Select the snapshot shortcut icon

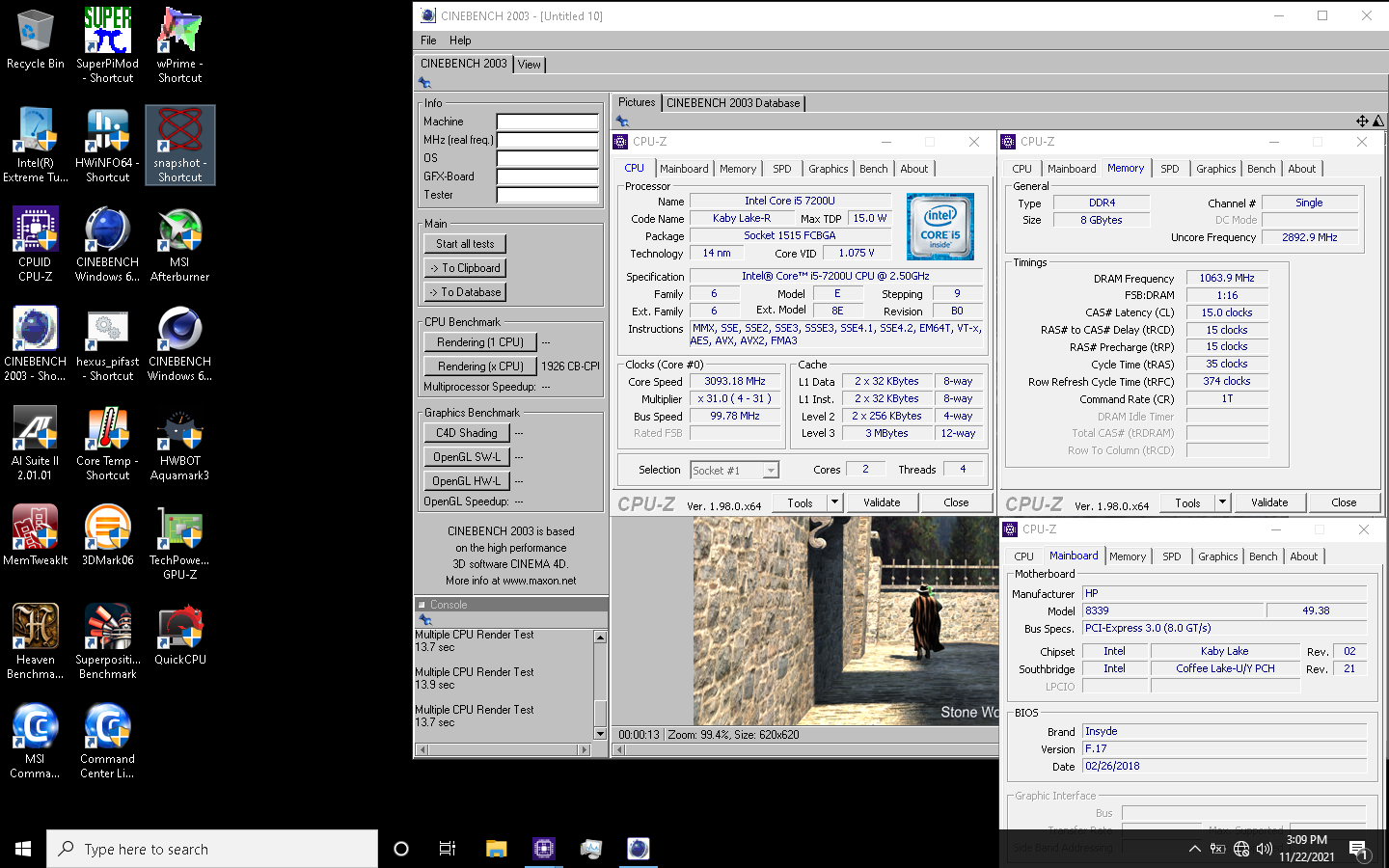179,145
